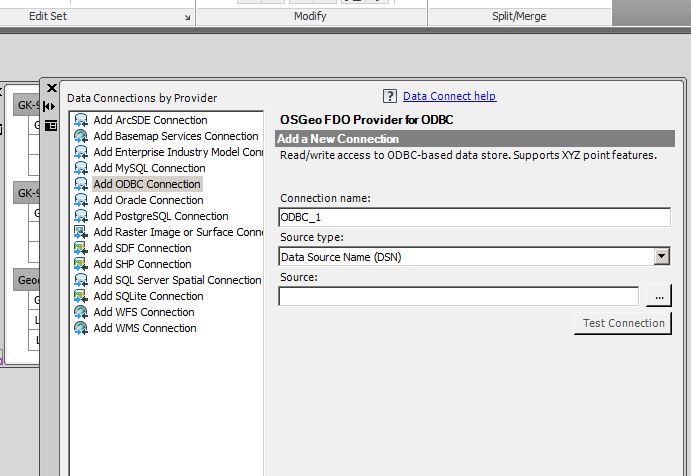Screen dimensions: 691x476
Task: Click the Add Raster Image Connection icon
Action: point(81,232)
